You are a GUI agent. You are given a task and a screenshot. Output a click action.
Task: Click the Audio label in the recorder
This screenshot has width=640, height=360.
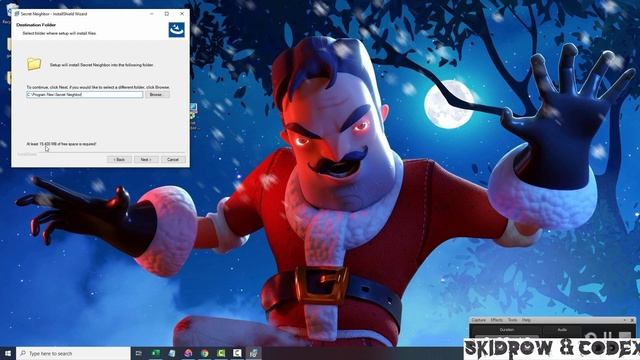tap(562, 330)
